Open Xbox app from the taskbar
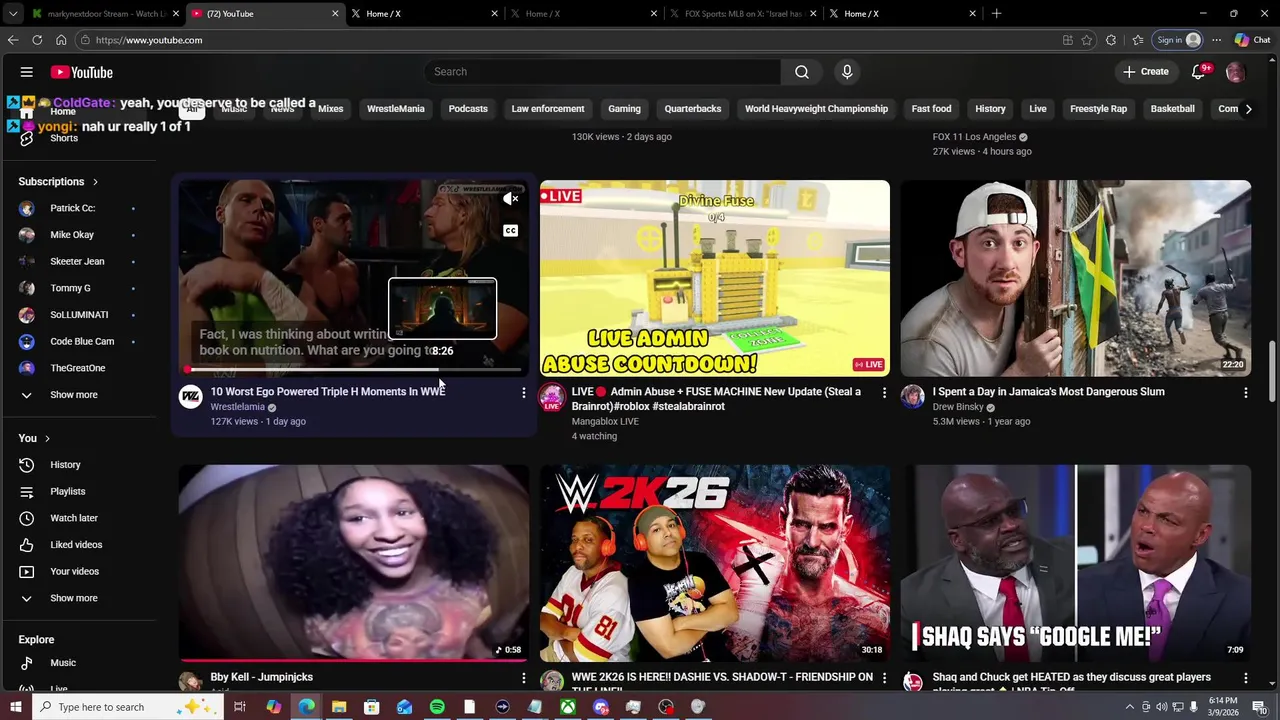 point(567,707)
